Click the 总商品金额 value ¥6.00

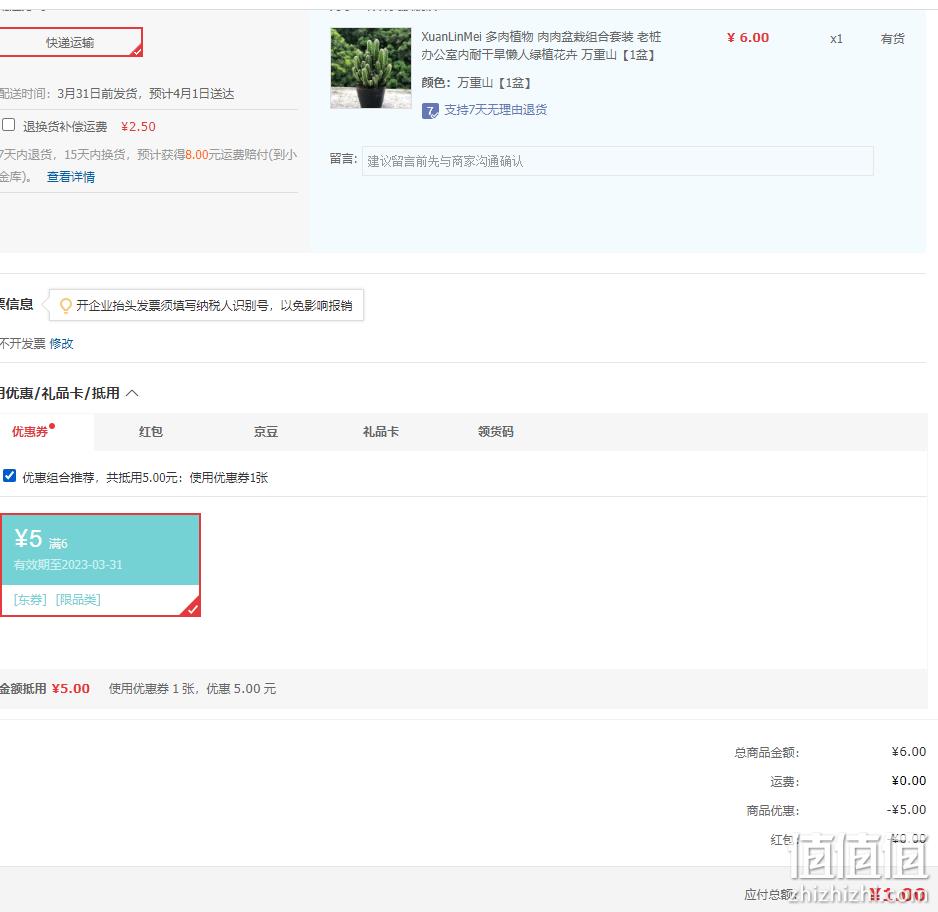[909, 752]
